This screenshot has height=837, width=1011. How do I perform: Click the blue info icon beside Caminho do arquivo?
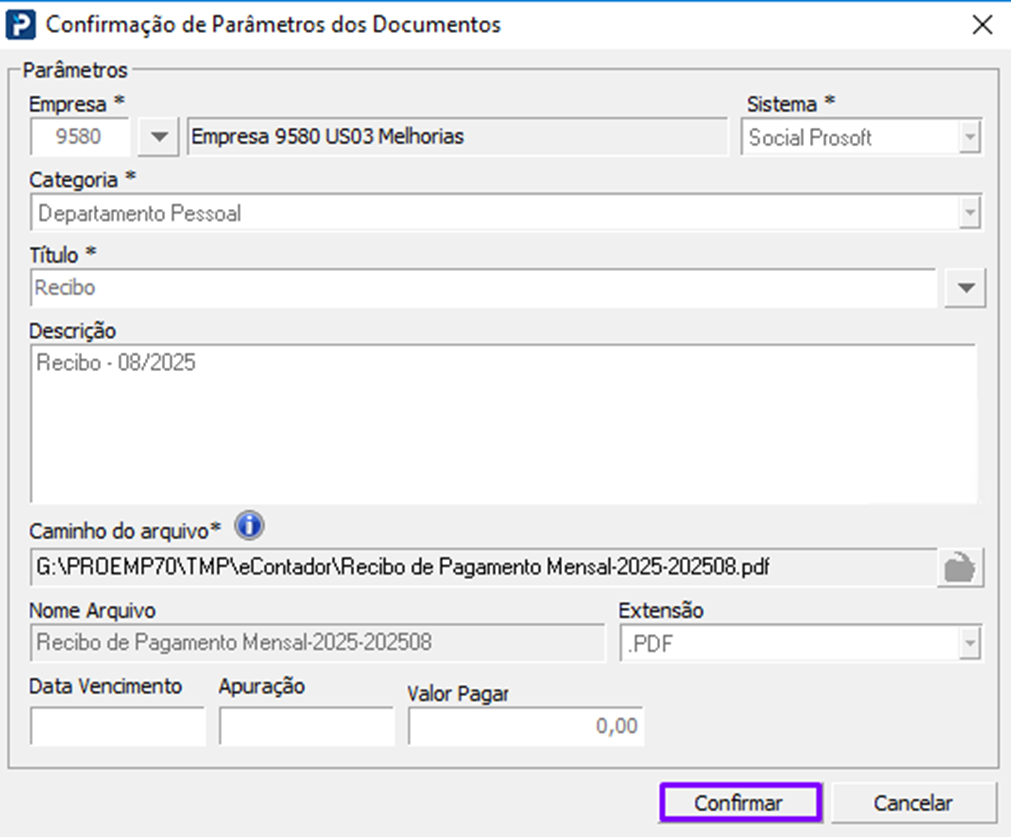click(250, 526)
